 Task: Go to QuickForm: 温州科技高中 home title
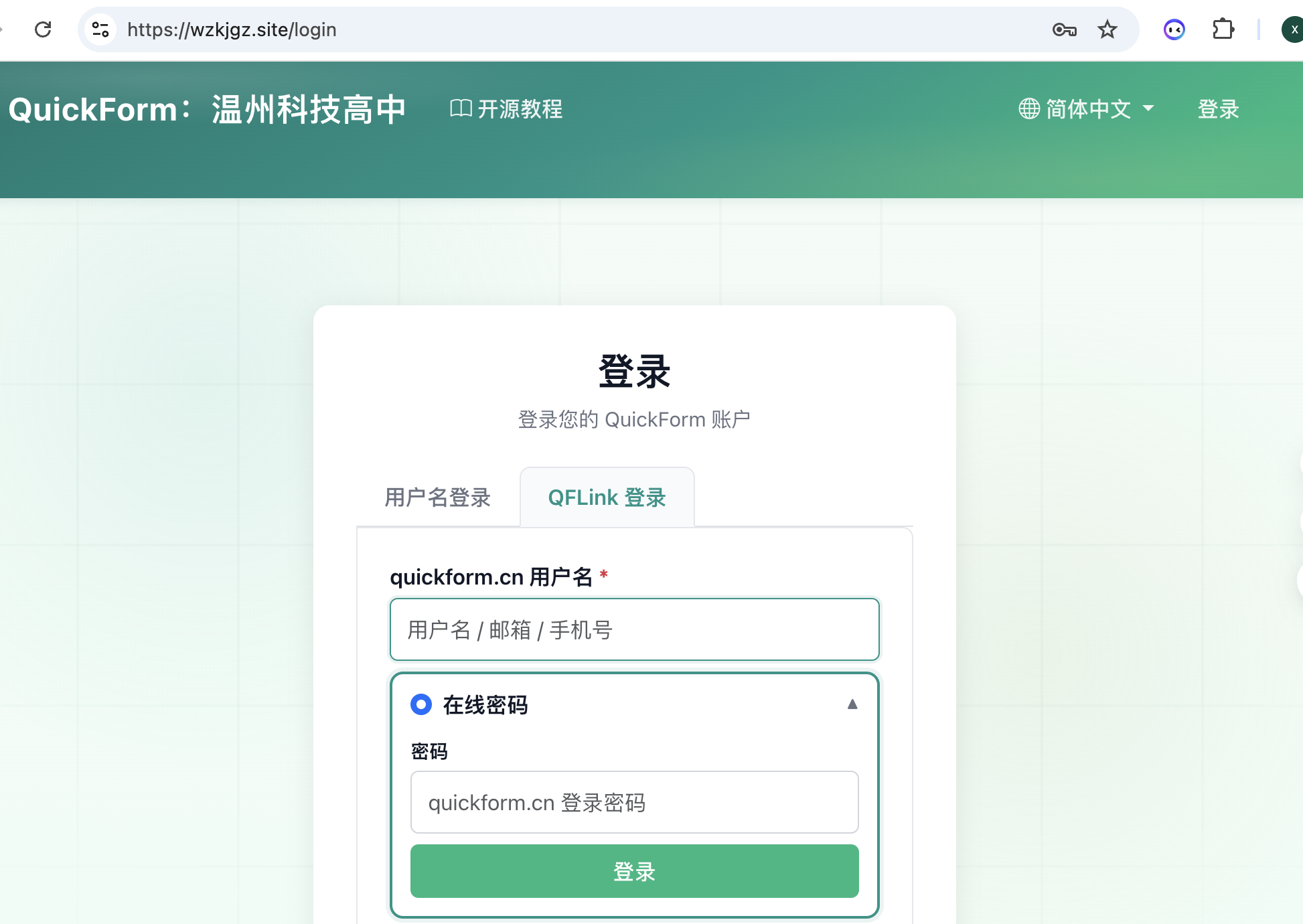[x=208, y=109]
